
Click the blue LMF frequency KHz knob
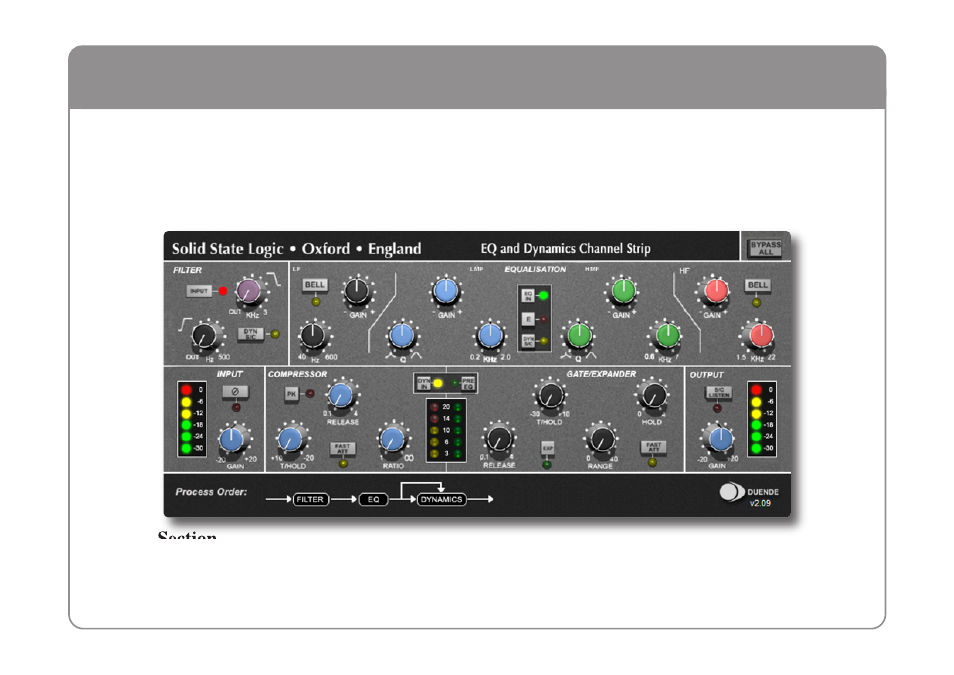coord(490,336)
